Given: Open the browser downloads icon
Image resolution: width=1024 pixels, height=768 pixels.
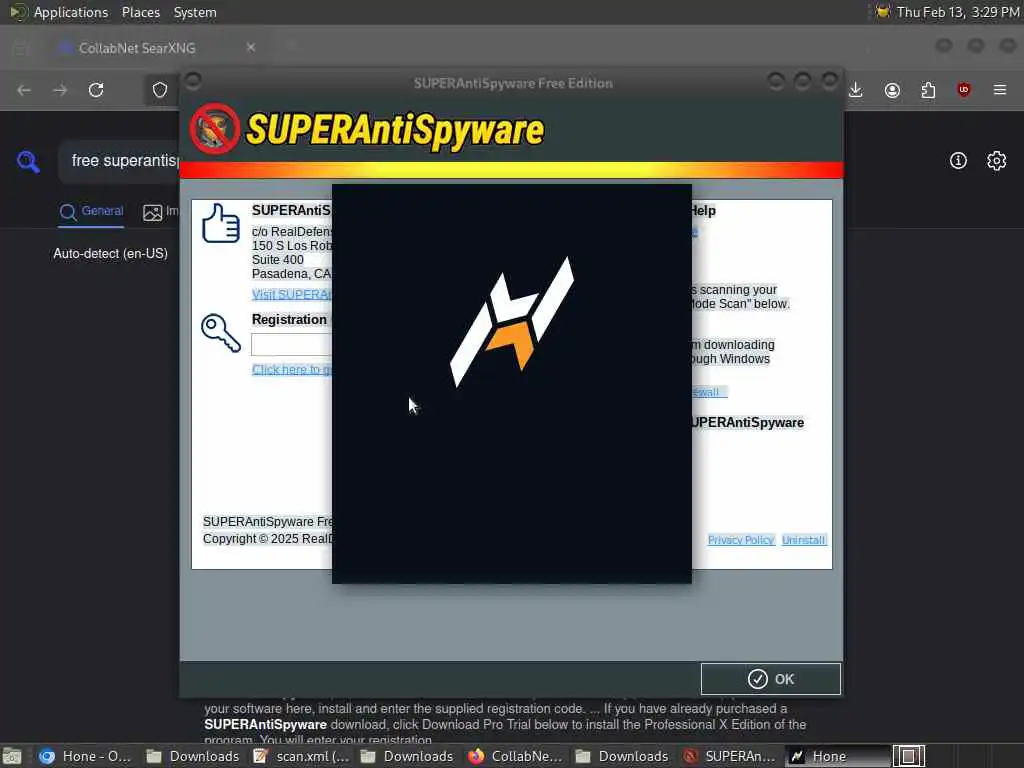Looking at the screenshot, I should (x=856, y=90).
